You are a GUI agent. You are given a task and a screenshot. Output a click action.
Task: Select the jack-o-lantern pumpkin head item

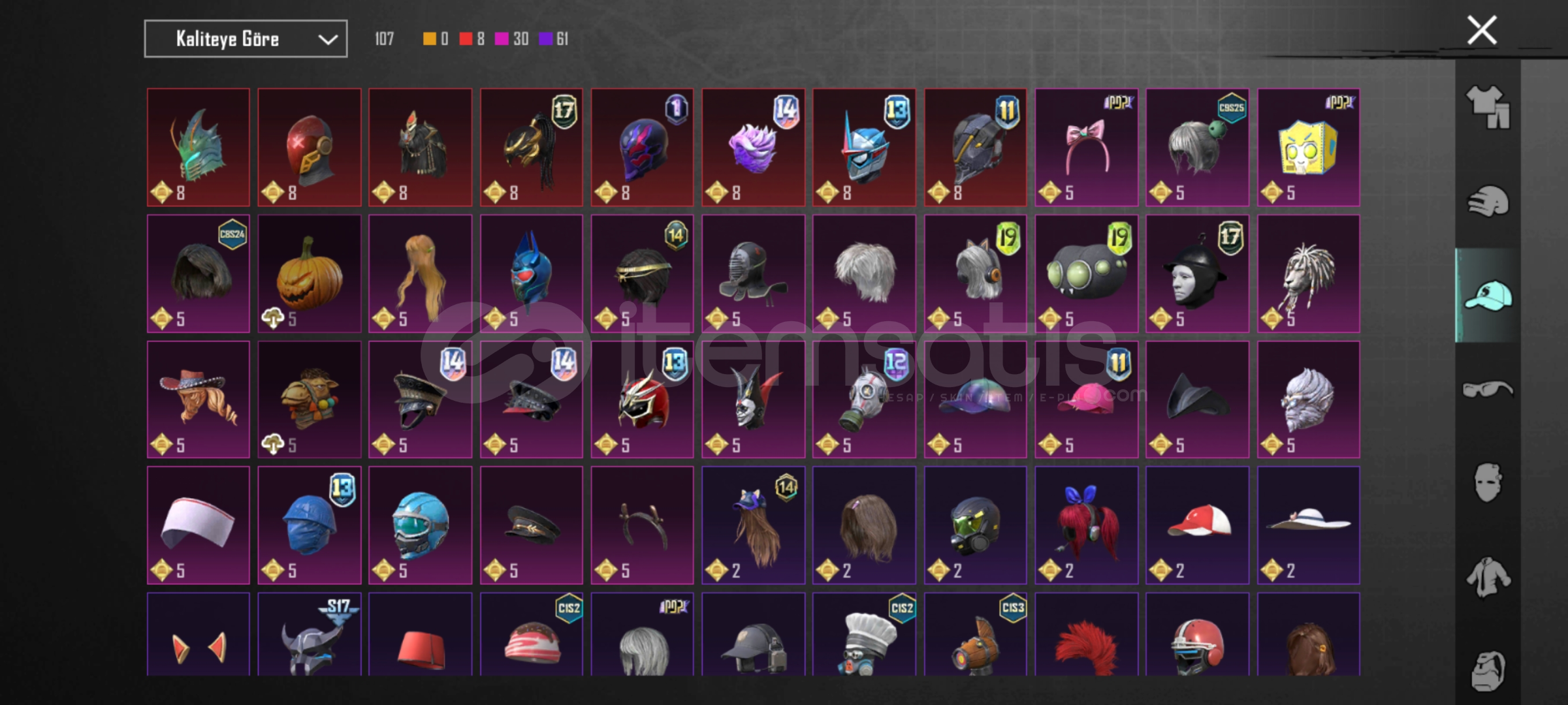pyautogui.click(x=309, y=274)
